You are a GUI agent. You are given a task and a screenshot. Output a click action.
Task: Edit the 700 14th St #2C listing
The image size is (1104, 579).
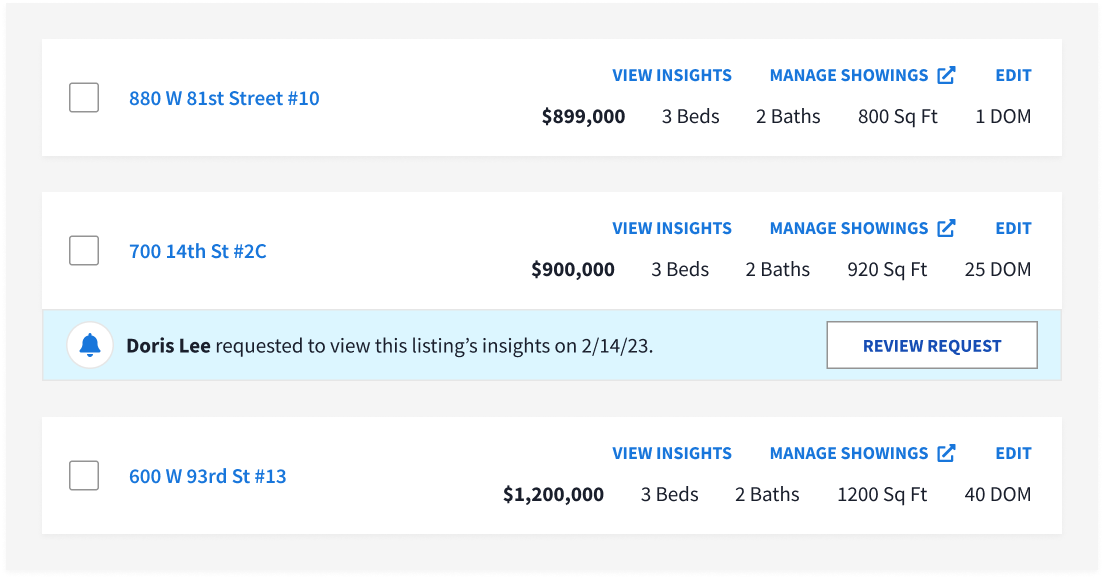click(x=1013, y=228)
